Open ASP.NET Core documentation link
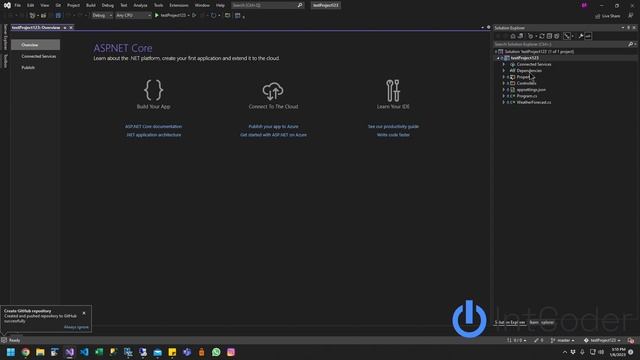Image resolution: width=640 pixels, height=360 pixels. point(153,127)
